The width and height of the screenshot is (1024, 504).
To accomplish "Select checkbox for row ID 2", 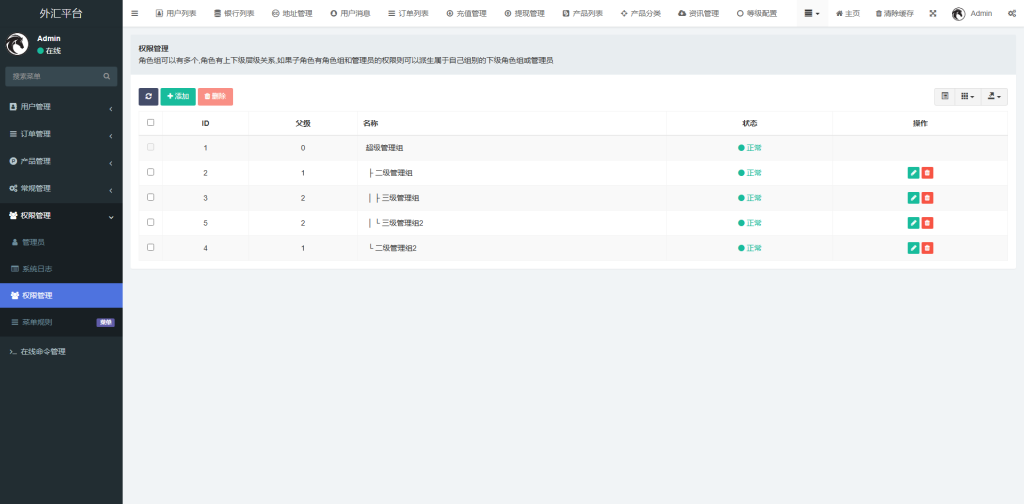I will pyautogui.click(x=151, y=172).
